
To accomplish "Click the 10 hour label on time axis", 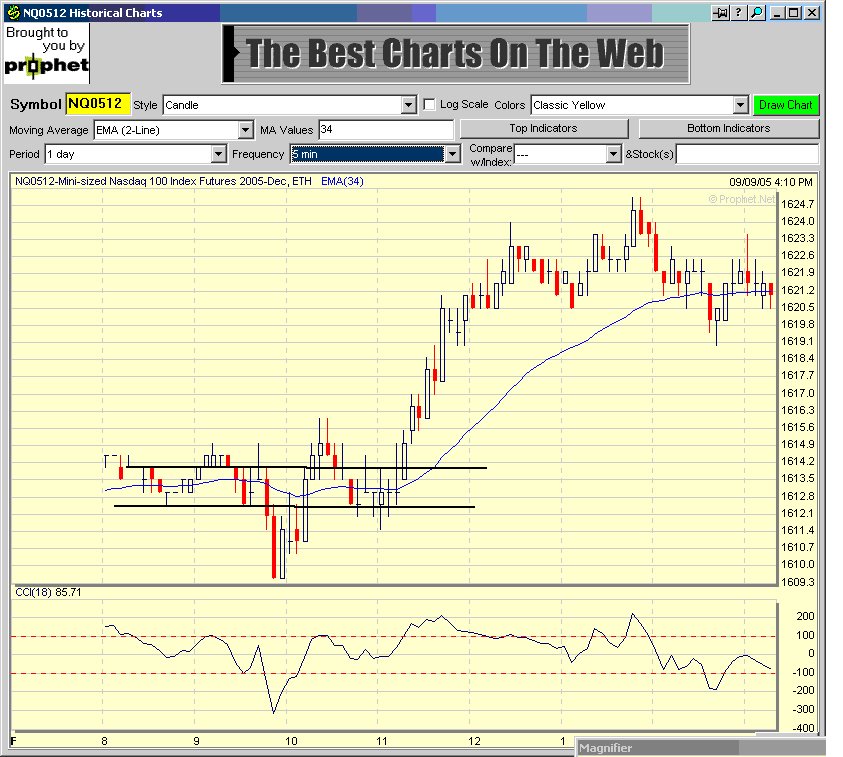I will coord(291,741).
